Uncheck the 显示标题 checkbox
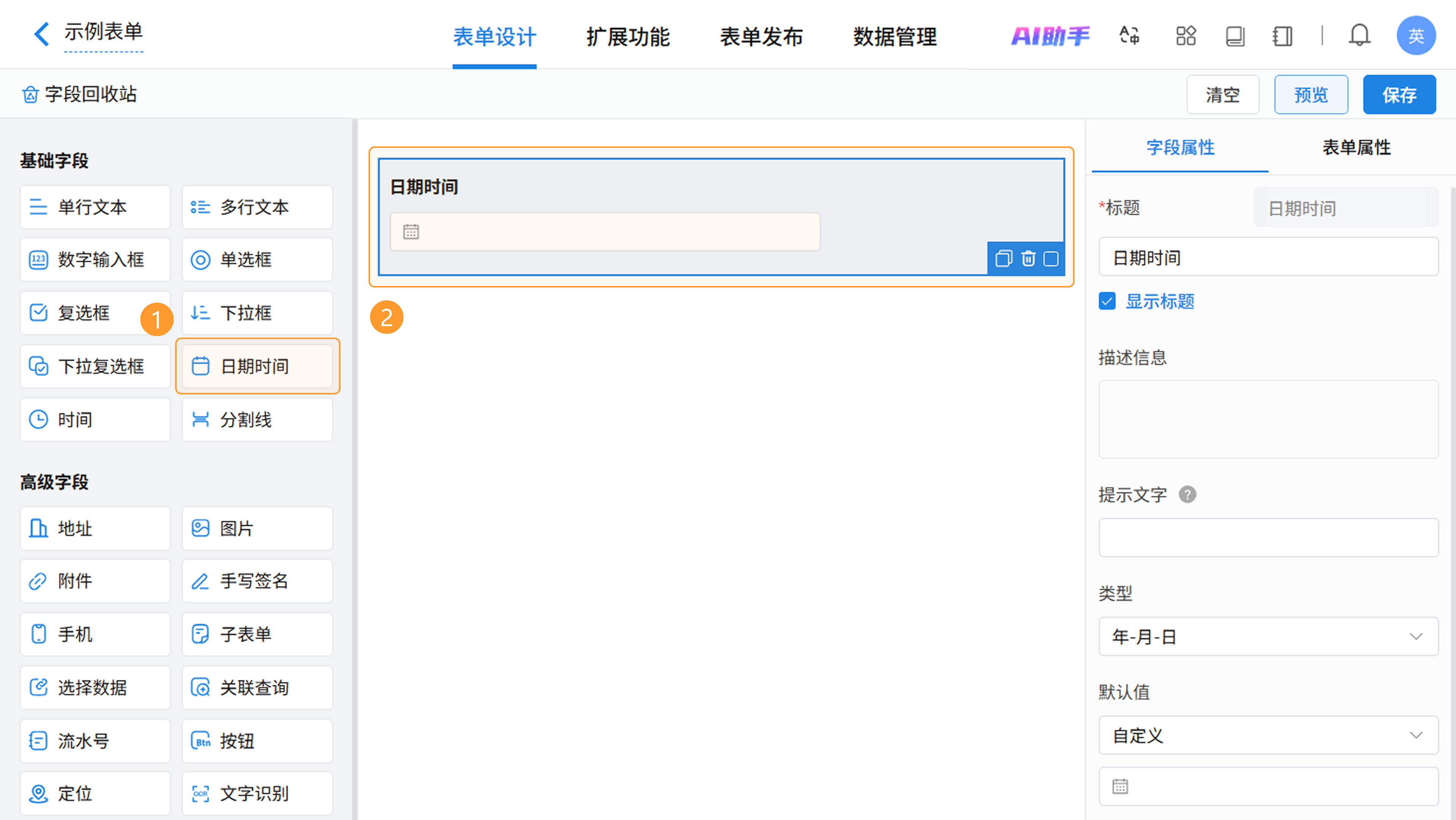Screen dimensions: 1456x820 [1107, 302]
